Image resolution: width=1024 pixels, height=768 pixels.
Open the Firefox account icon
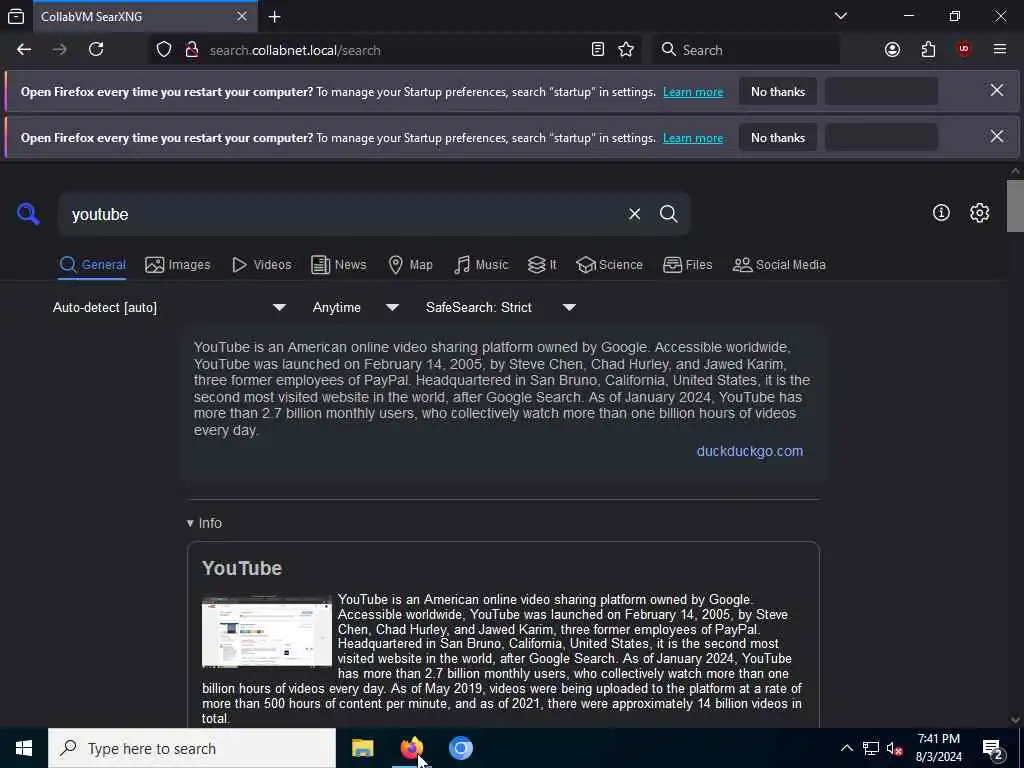[892, 50]
